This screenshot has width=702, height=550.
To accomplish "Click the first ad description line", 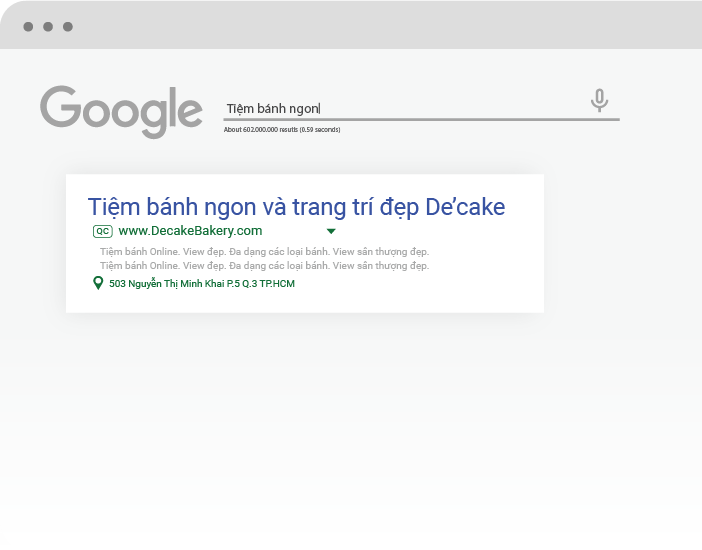I will 264,252.
